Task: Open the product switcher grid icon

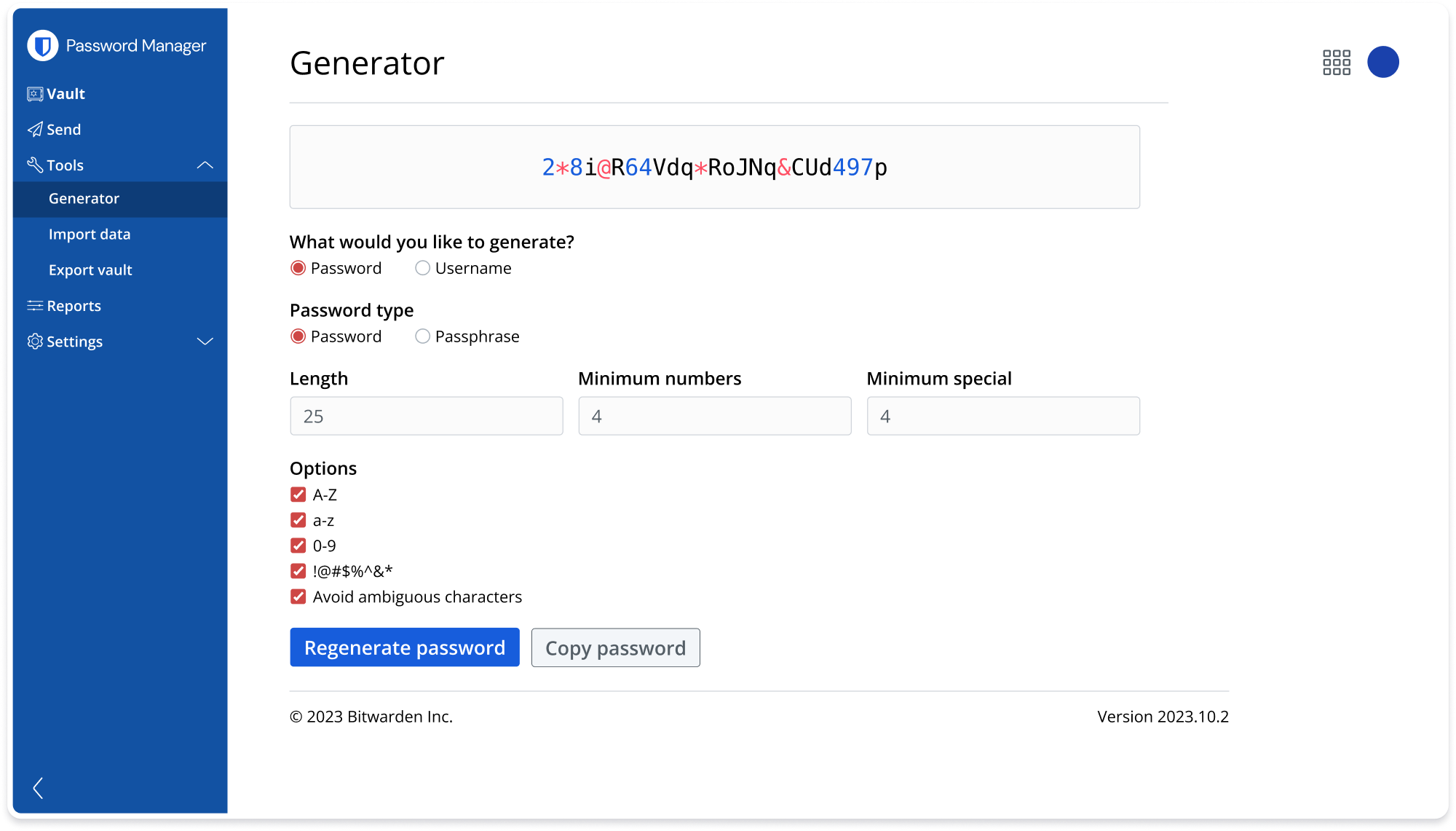Action: [x=1336, y=62]
